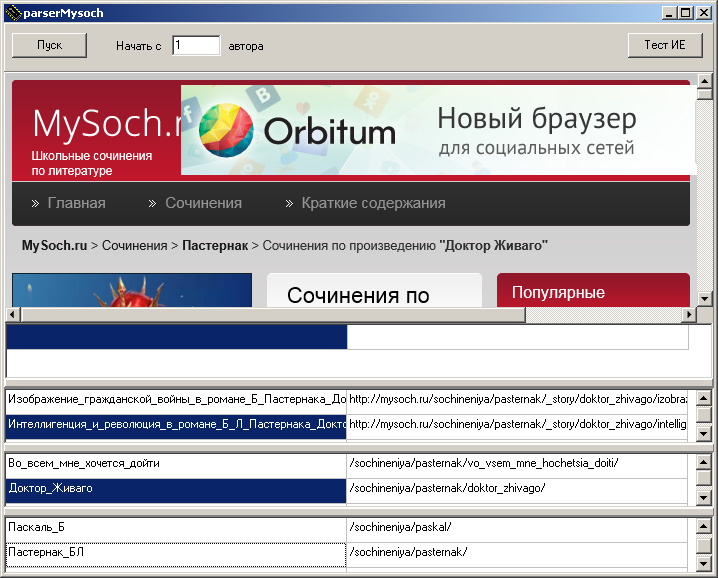Click the Orbitum colorful globe logo

pos(226,131)
